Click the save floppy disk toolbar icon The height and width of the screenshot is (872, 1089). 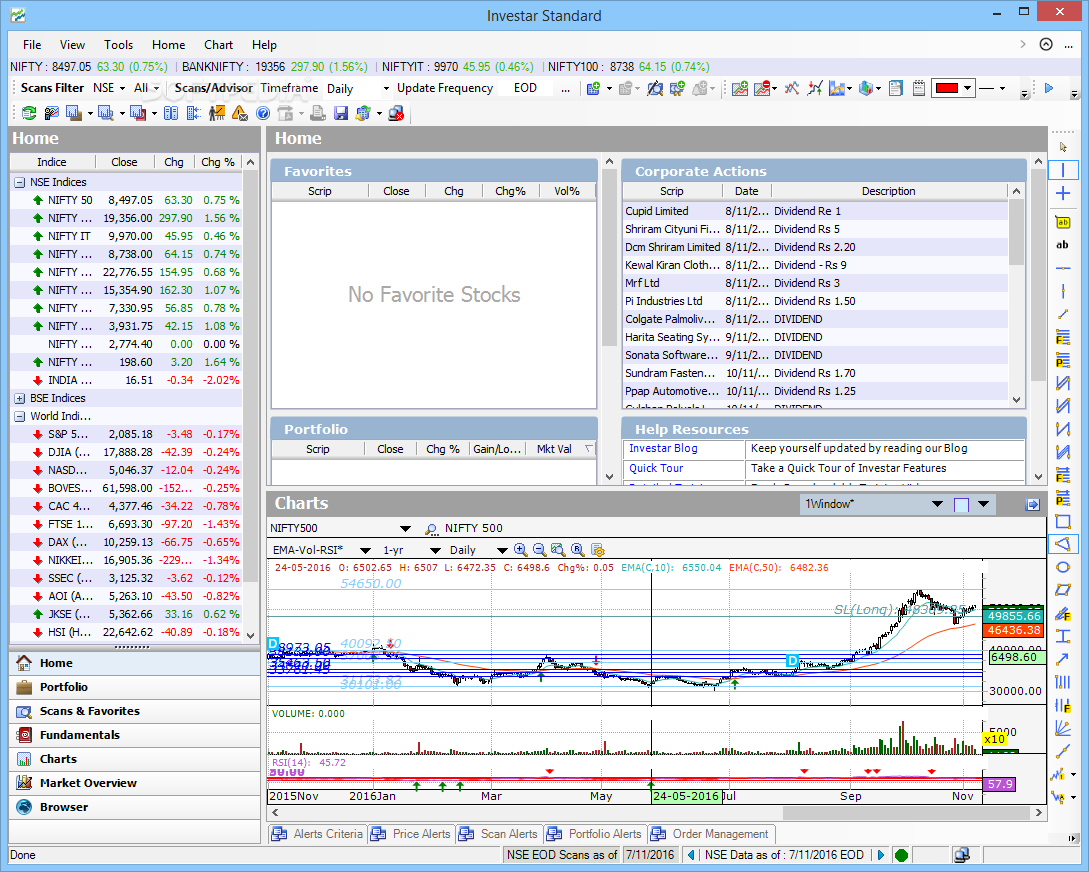point(340,112)
